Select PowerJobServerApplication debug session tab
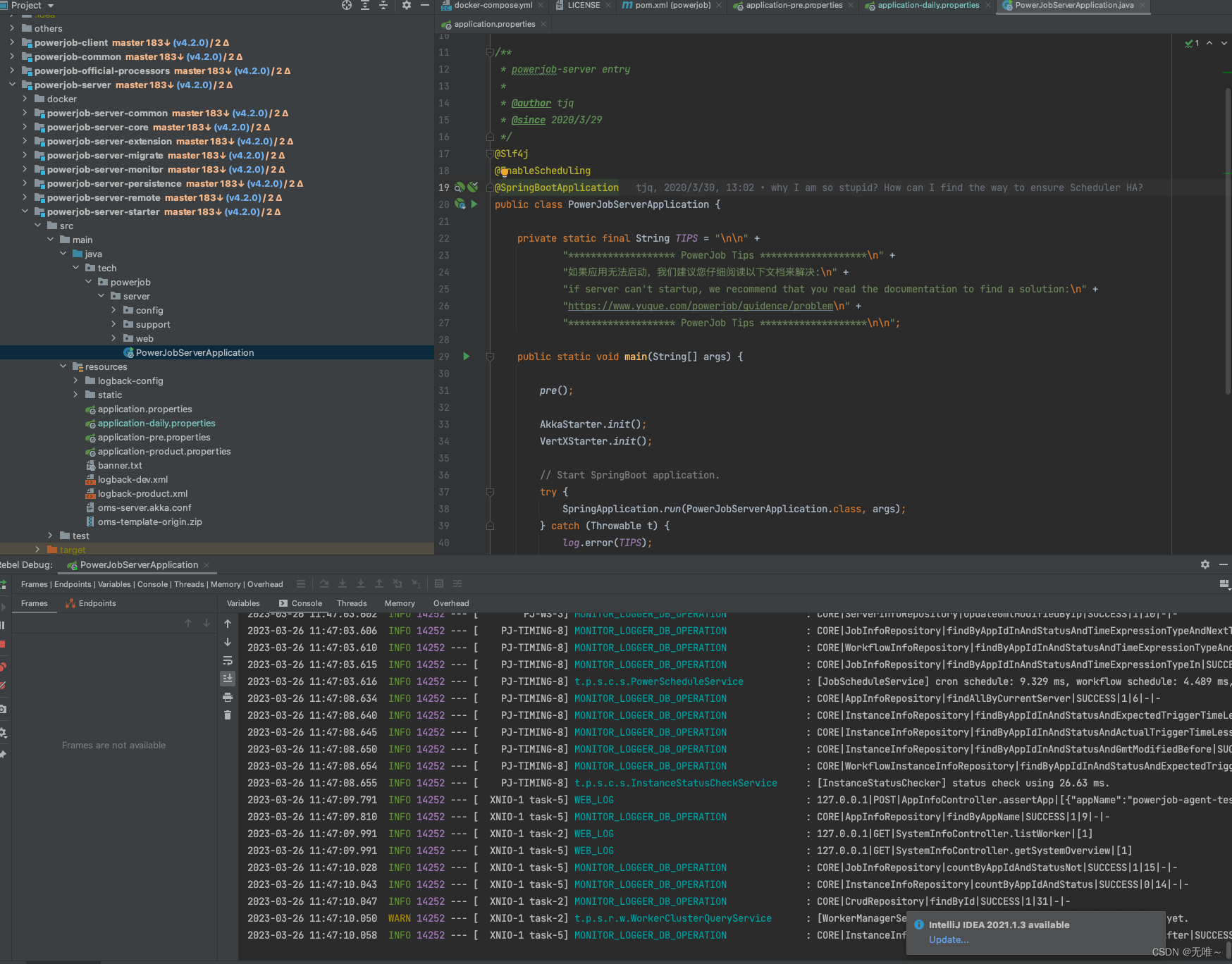 (x=139, y=564)
